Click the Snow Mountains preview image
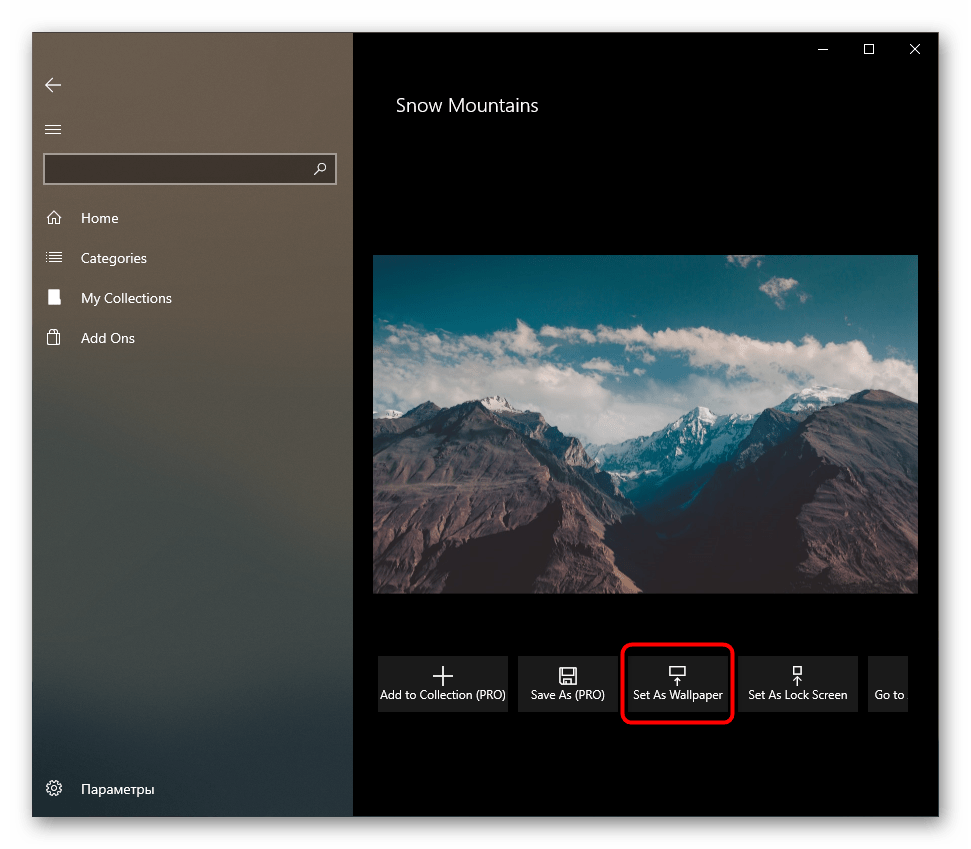 [645, 424]
